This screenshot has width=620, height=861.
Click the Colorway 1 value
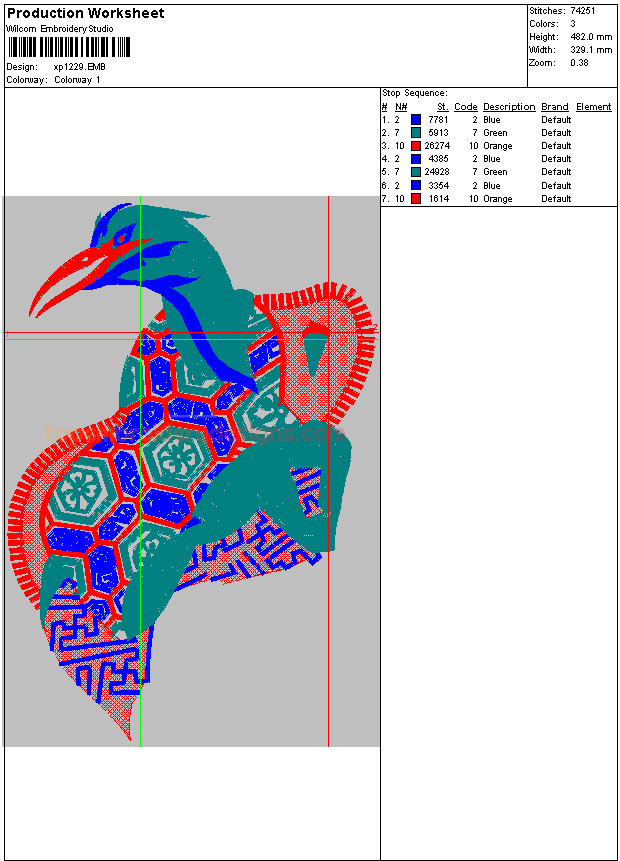(x=77, y=79)
